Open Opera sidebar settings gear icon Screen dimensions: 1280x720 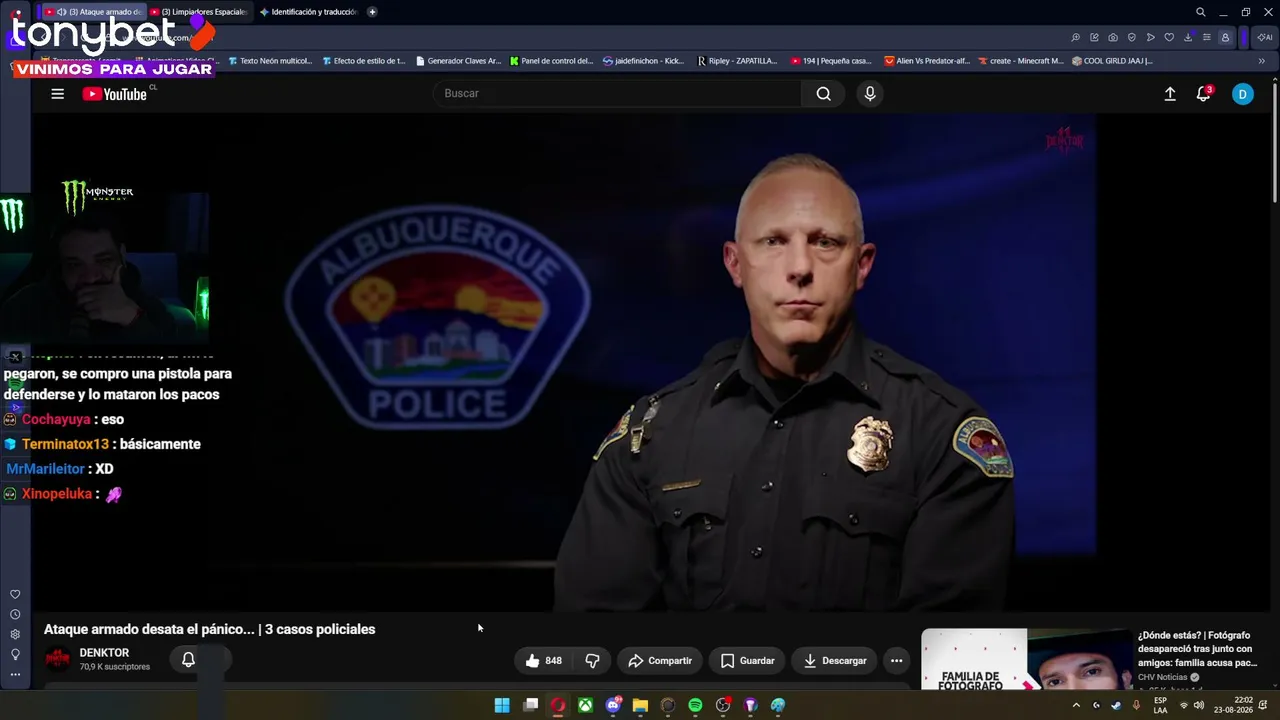click(15, 635)
